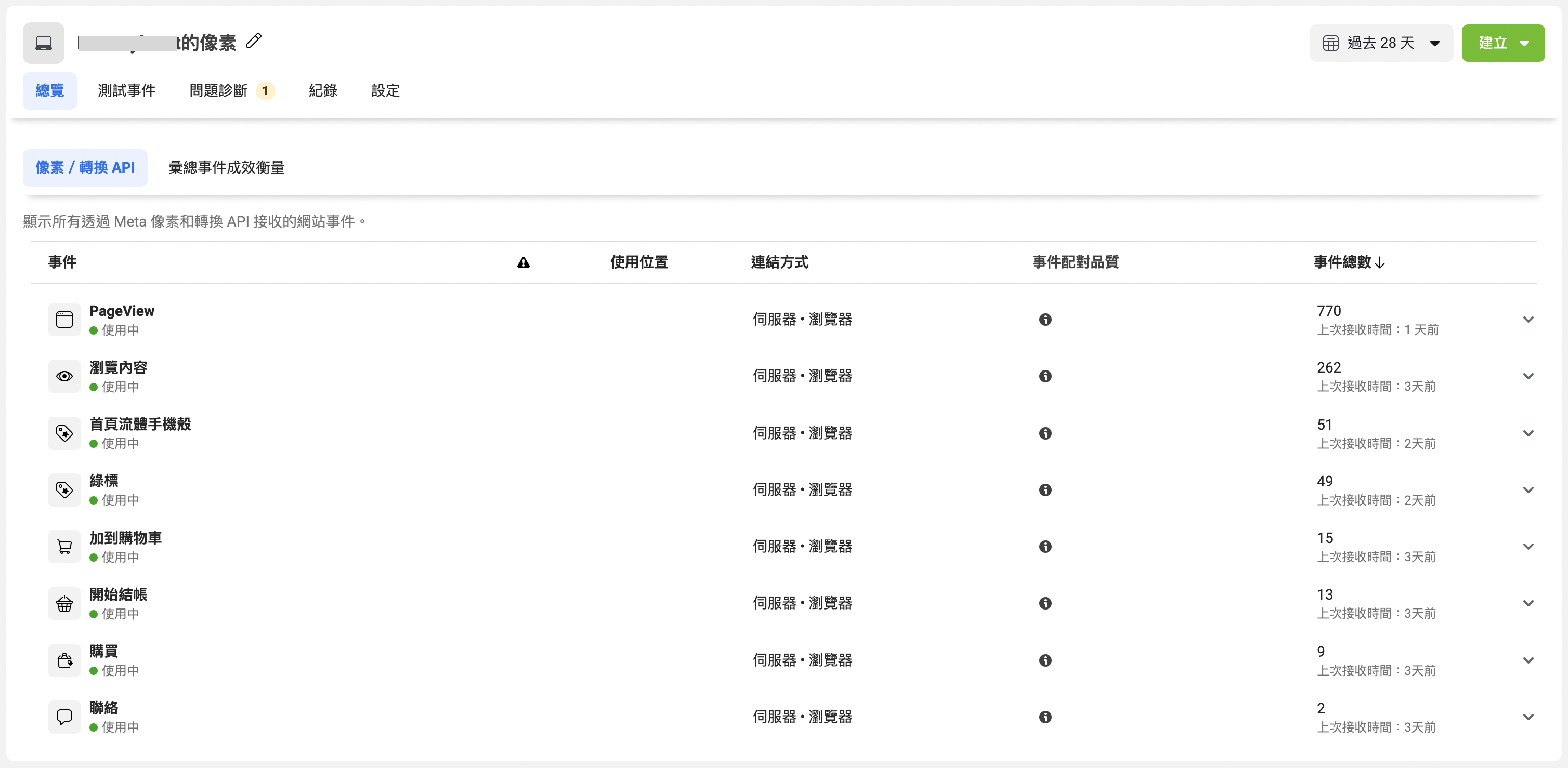Expand the 聯絡 event row chevron
The height and width of the screenshot is (768, 1568).
pos(1528,717)
